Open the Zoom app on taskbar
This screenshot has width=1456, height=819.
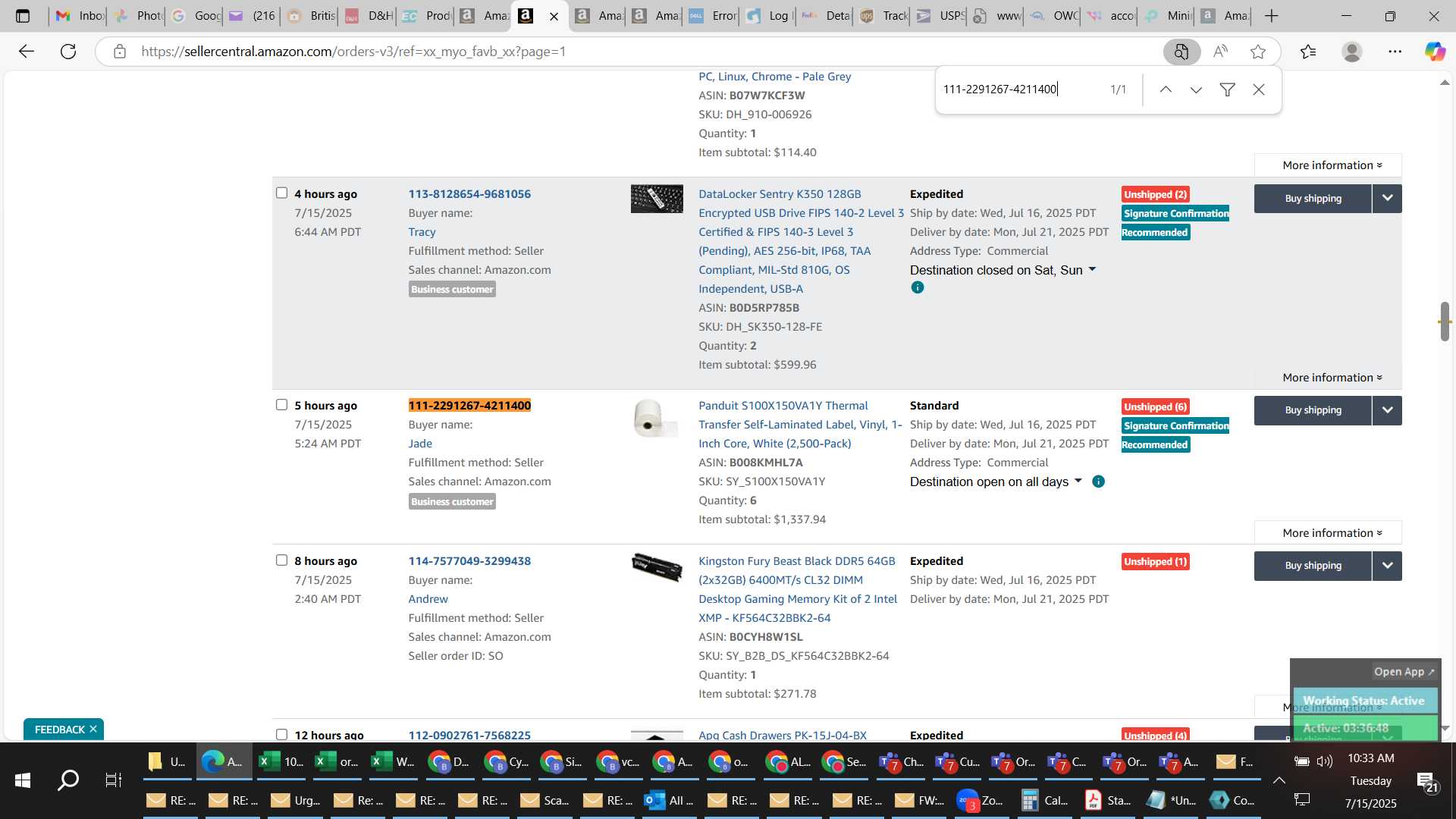[x=981, y=800]
